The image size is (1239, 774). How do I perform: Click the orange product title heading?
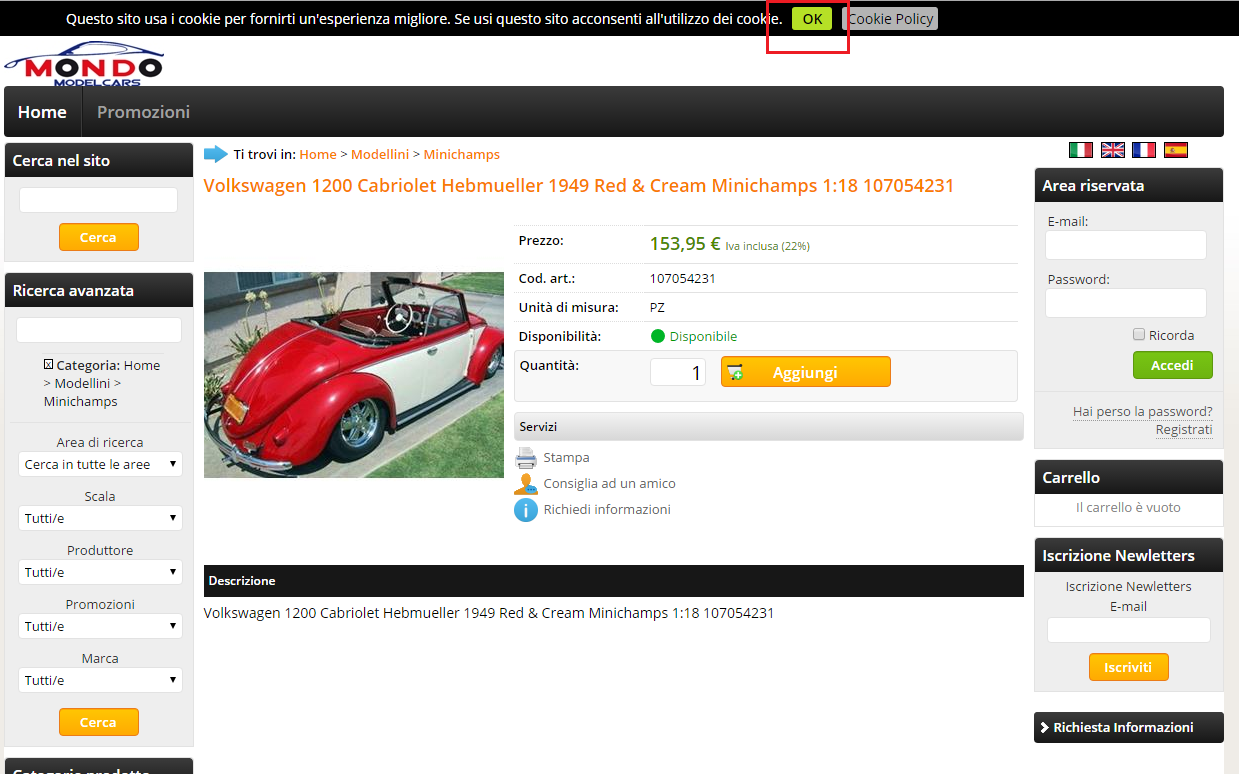click(579, 186)
